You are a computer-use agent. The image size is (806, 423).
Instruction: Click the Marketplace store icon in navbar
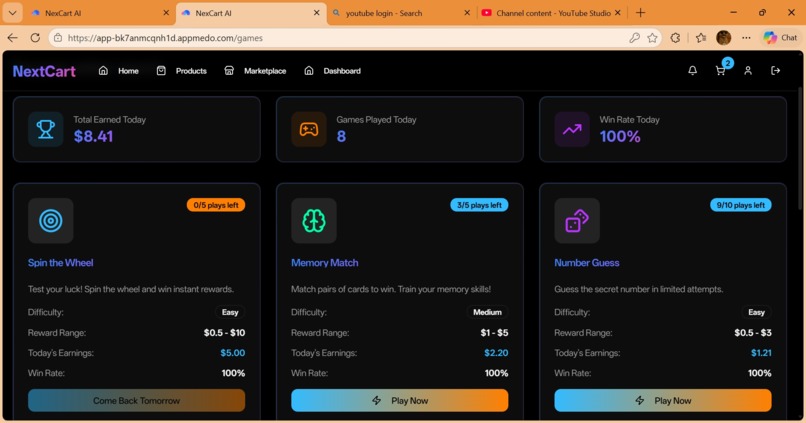229,71
